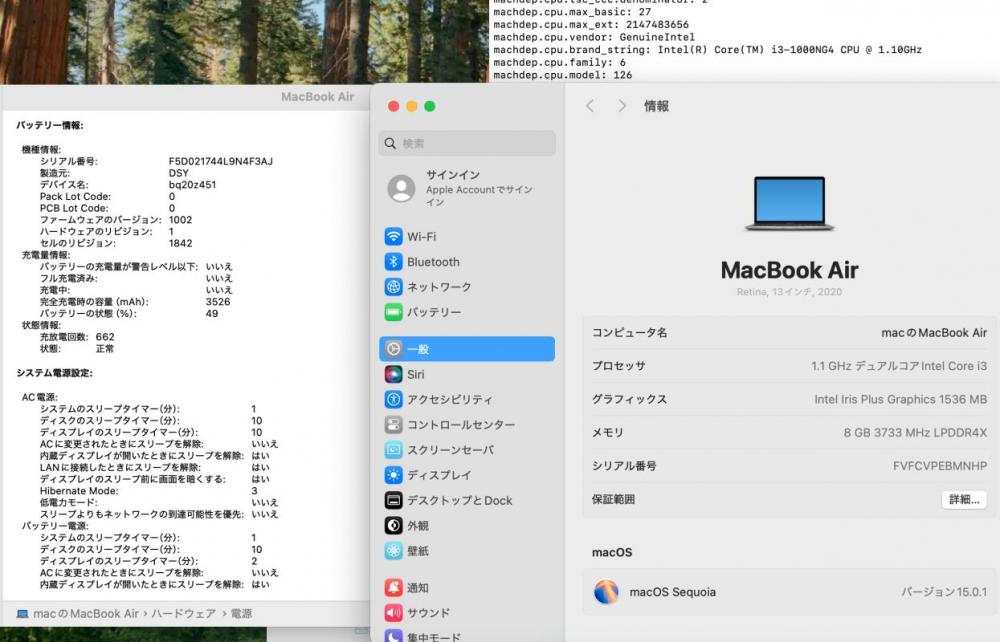Click the macOS Sequoia logo icon
The height and width of the screenshot is (642, 1000).
[x=606, y=592]
